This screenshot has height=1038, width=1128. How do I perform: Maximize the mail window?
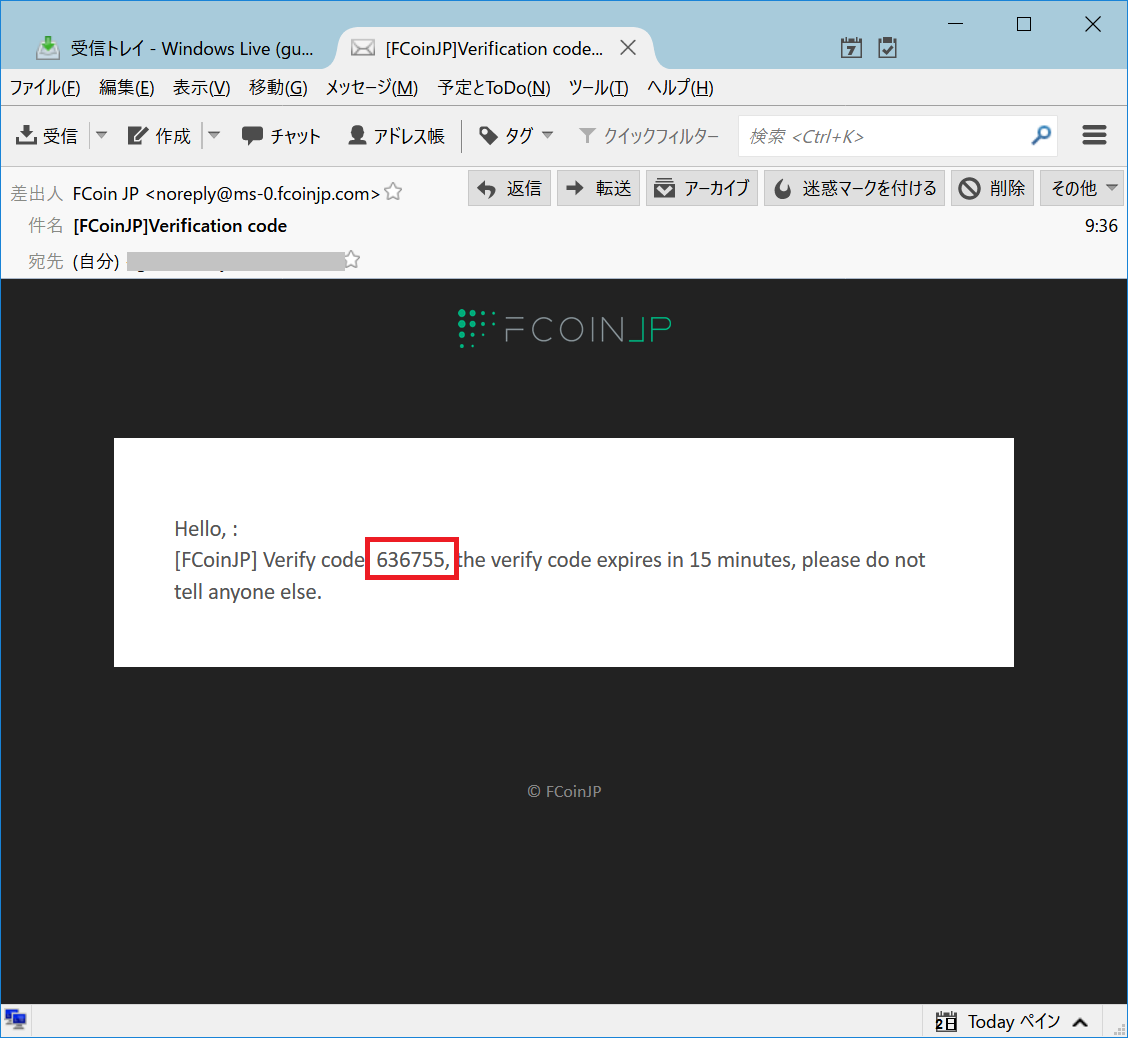(1024, 24)
